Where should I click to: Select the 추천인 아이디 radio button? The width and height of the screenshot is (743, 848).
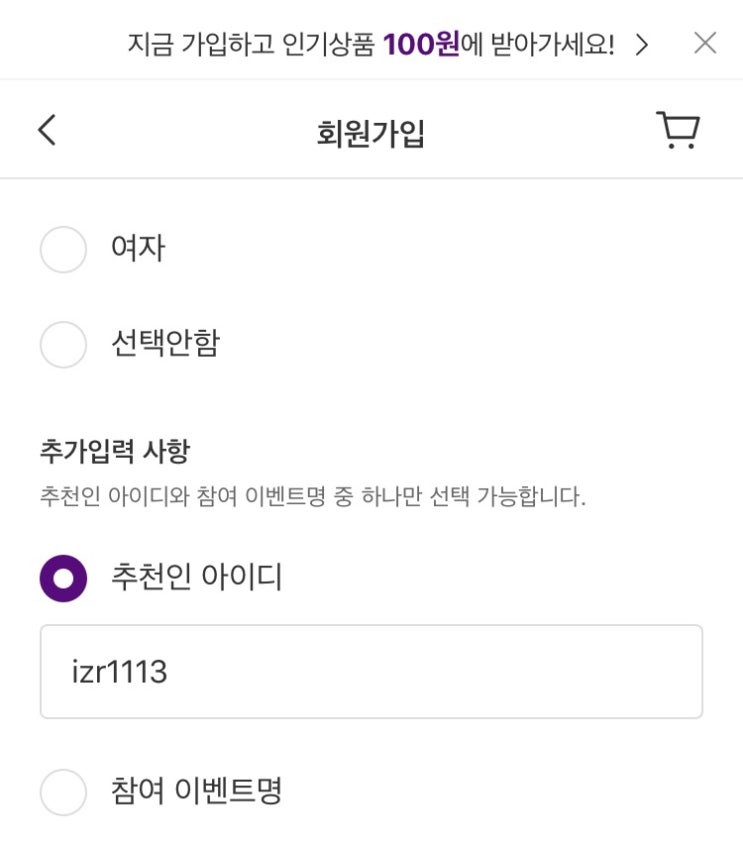(63, 579)
